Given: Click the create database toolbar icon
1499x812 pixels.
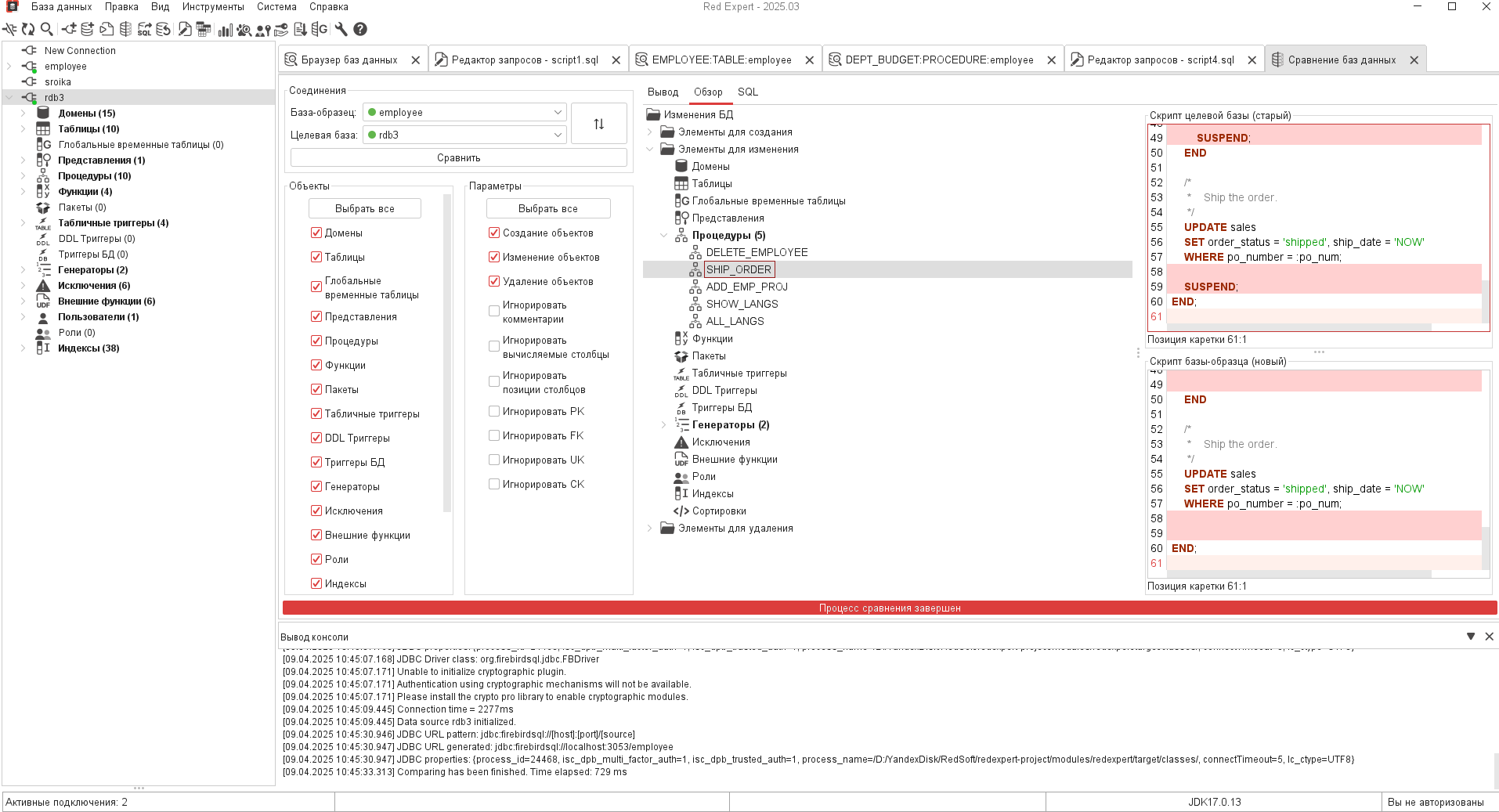Looking at the screenshot, I should pos(87,29).
